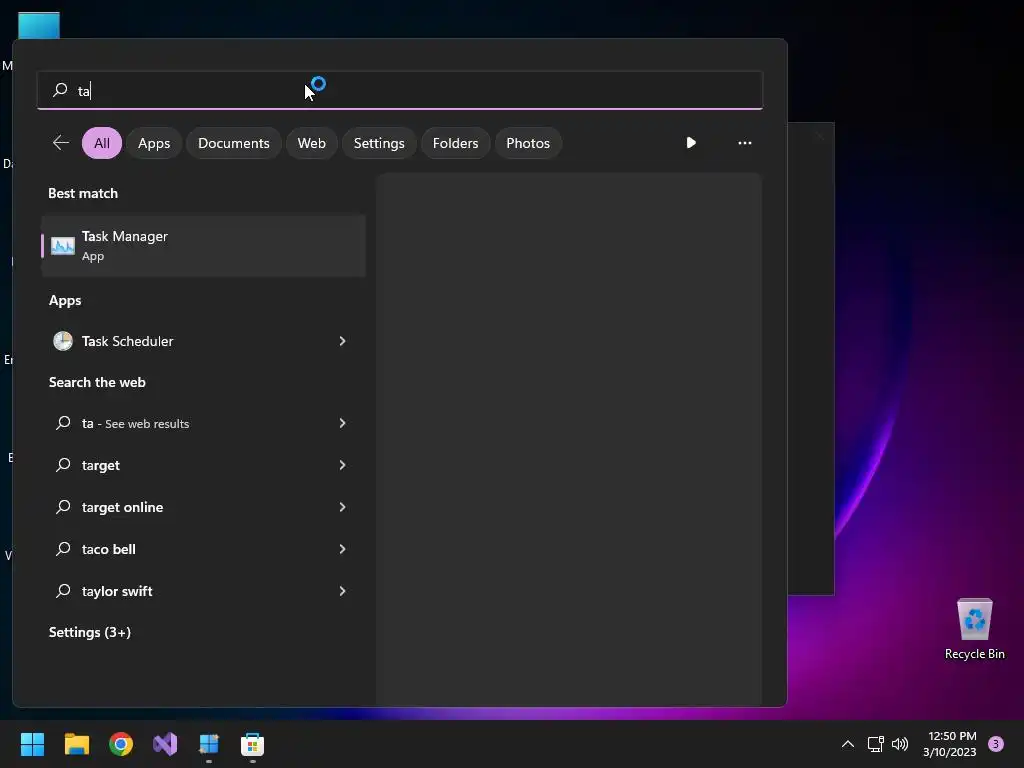Select the 'target online' web suggestion
The height and width of the screenshot is (768, 1024).
point(203,507)
